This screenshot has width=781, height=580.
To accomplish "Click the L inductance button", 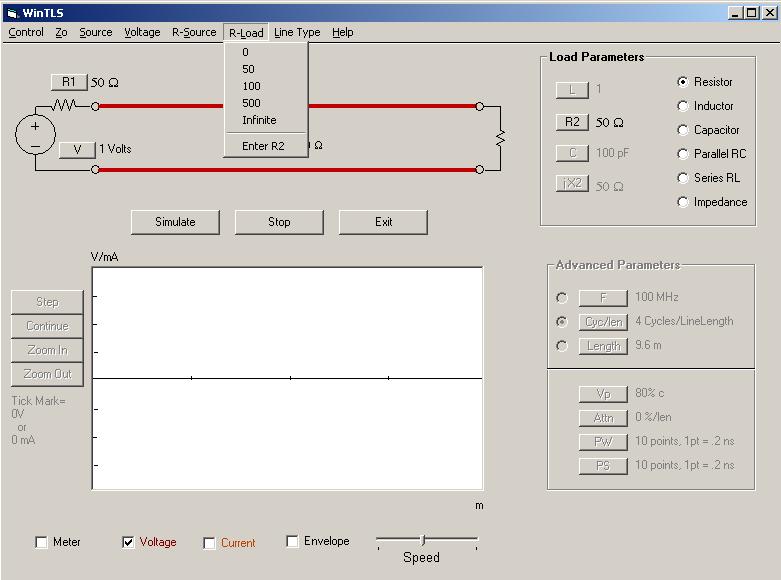I will (x=572, y=90).
